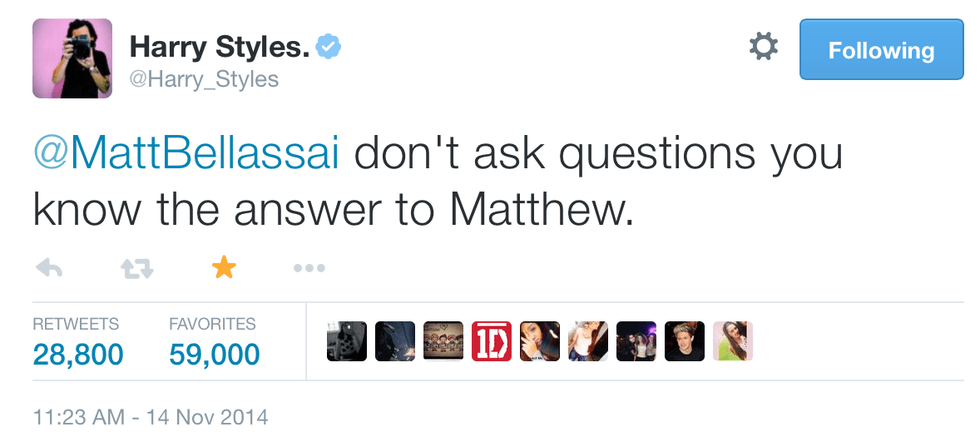Open the @MattBellassai mention link
980x448 pixels.
(188, 156)
